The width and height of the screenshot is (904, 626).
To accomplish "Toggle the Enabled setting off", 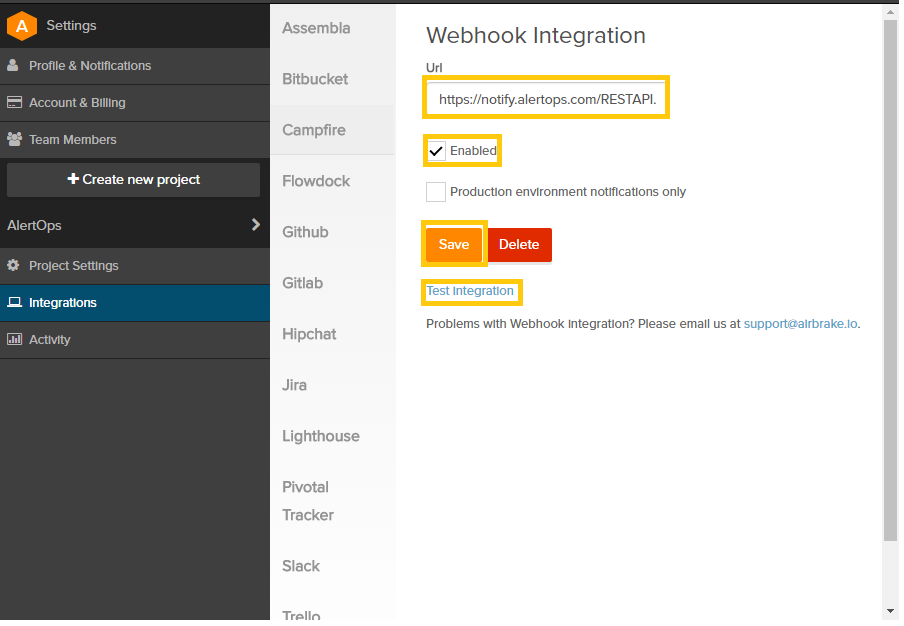I will [436, 150].
